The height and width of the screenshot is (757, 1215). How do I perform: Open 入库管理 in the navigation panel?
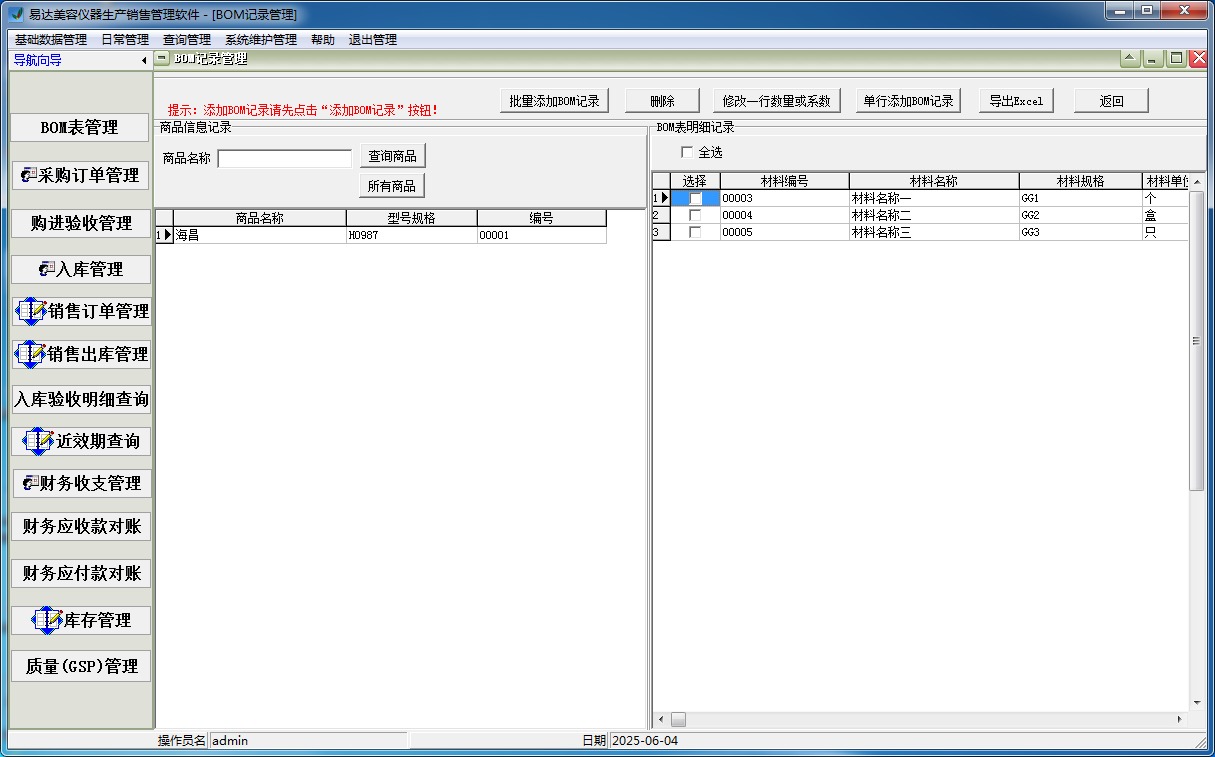[81, 268]
